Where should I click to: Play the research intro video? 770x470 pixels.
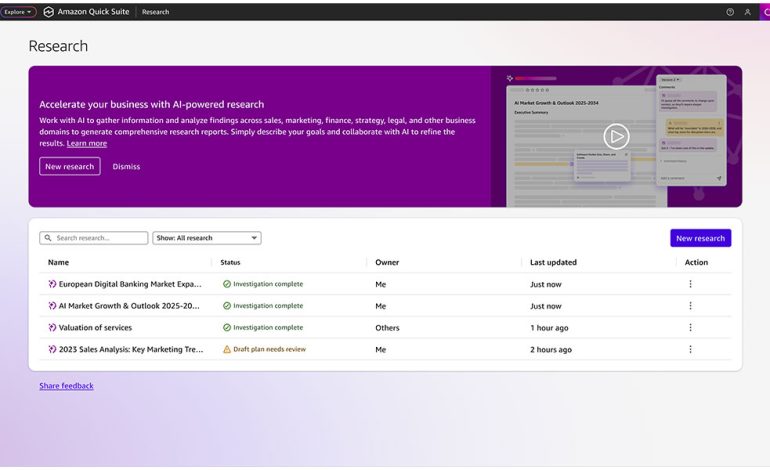(x=616, y=136)
